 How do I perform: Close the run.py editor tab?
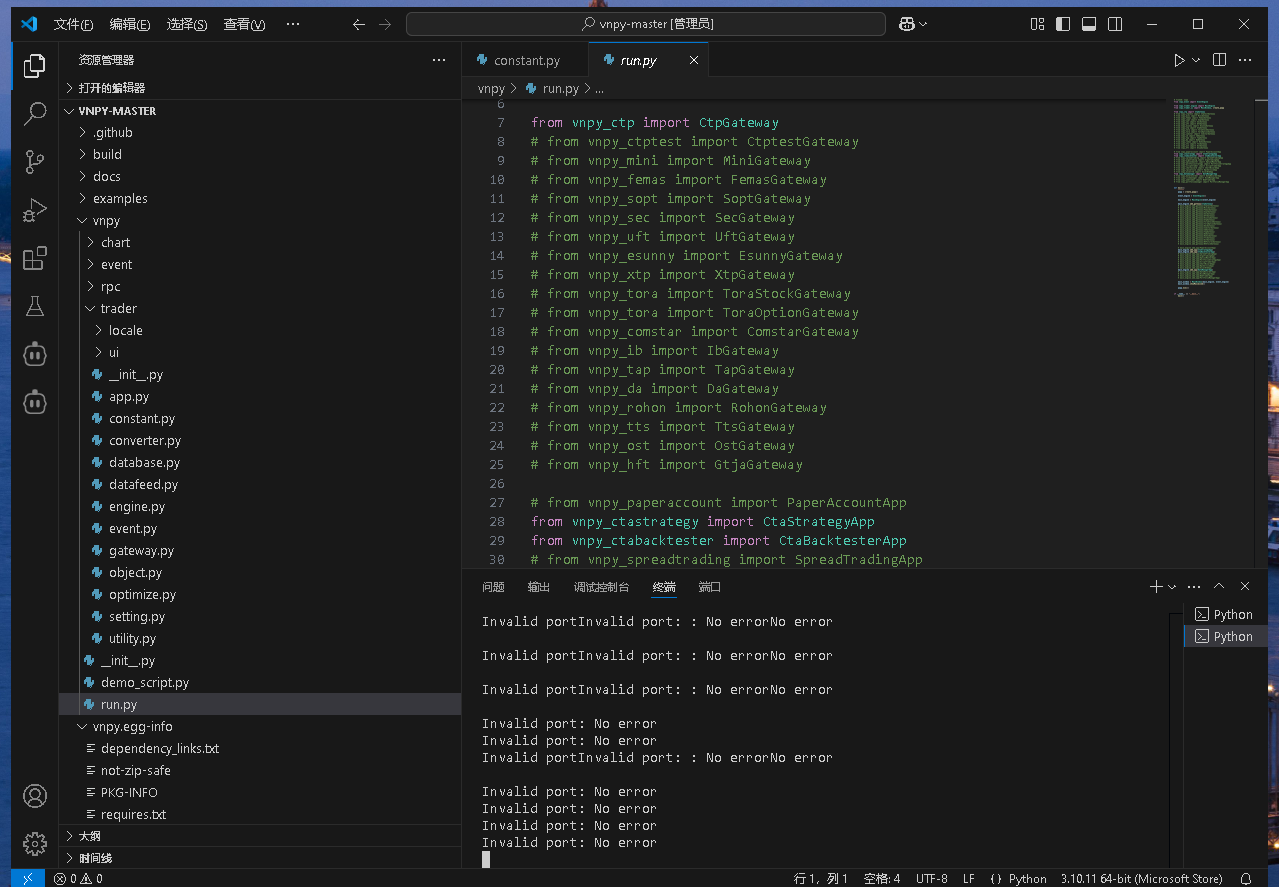coord(694,60)
